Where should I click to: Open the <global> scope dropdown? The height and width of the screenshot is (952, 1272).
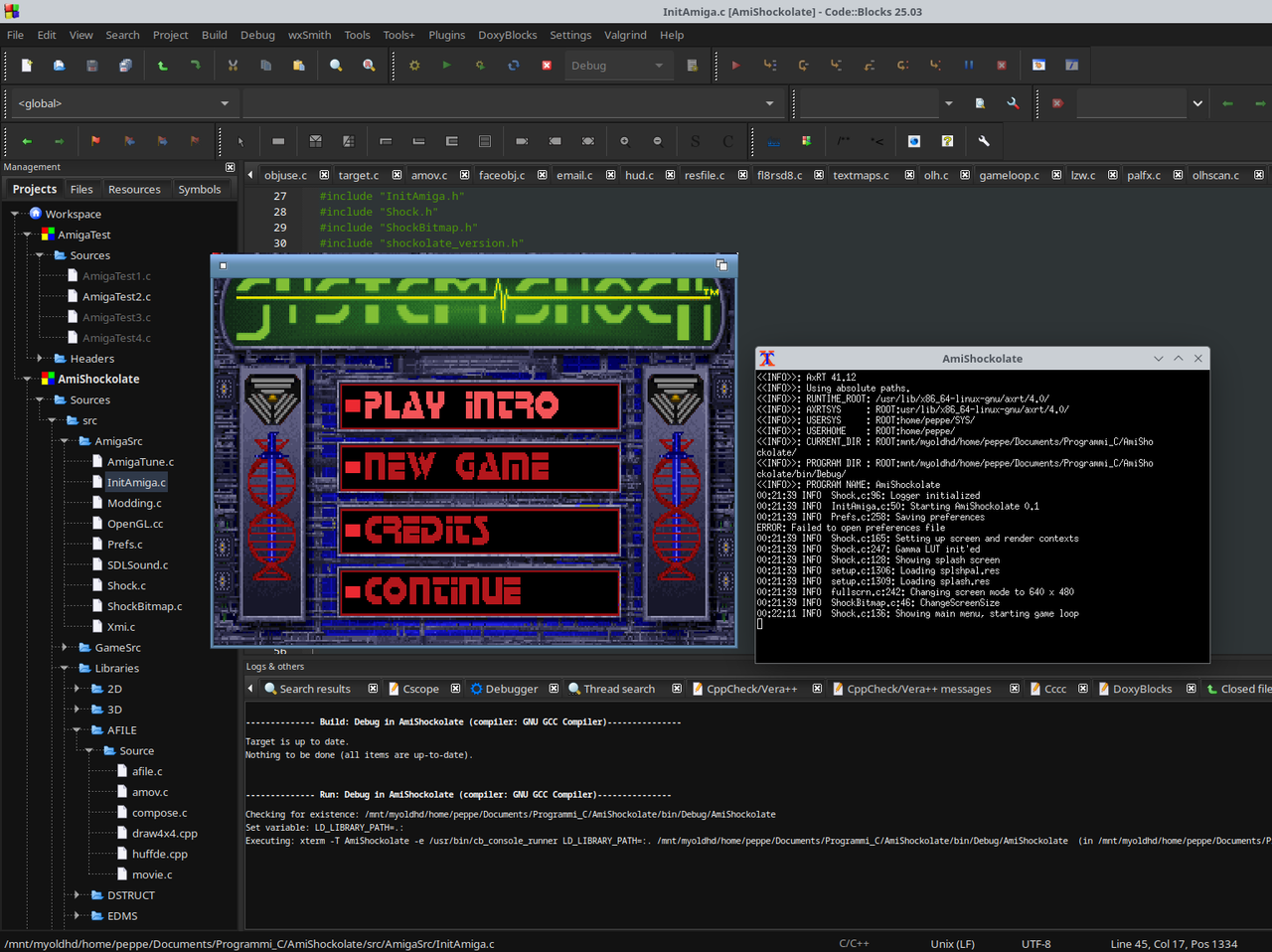tap(123, 103)
